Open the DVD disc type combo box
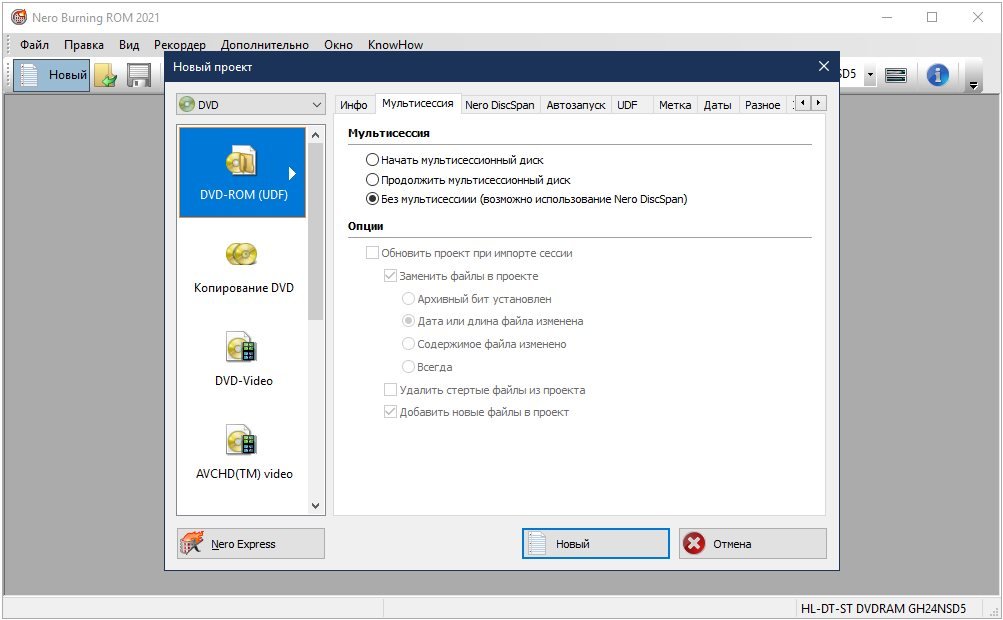1003x620 pixels. point(251,105)
